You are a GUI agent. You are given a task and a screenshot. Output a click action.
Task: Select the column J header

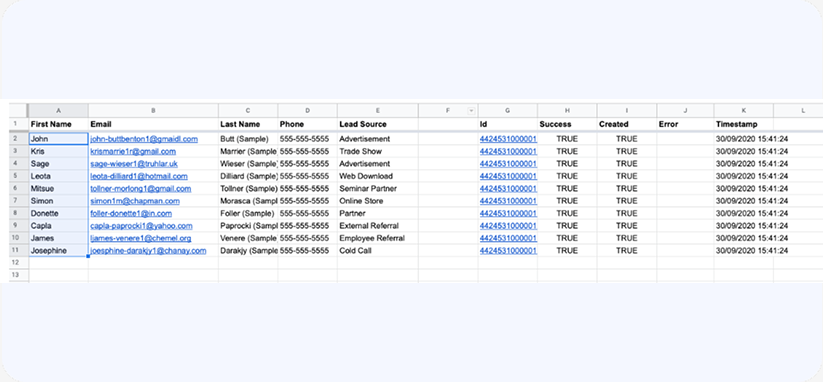point(685,111)
